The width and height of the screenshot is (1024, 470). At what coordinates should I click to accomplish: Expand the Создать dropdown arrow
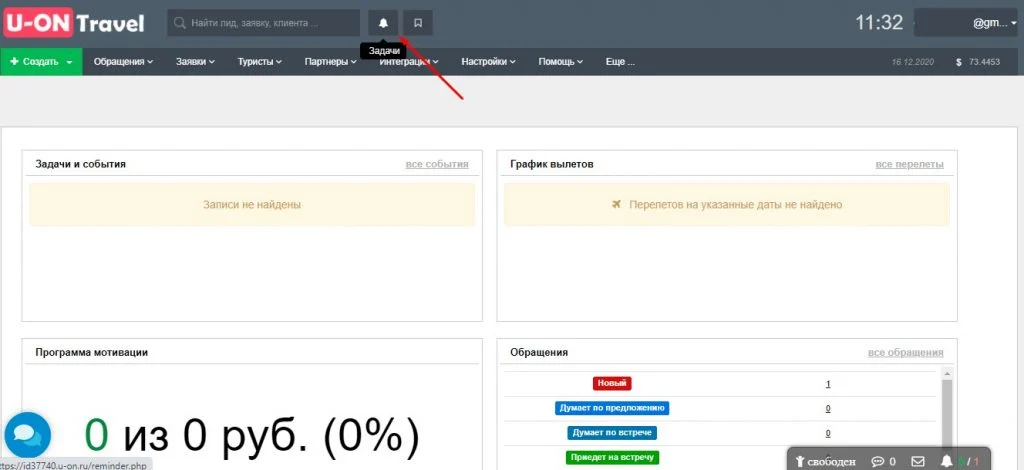[69, 62]
